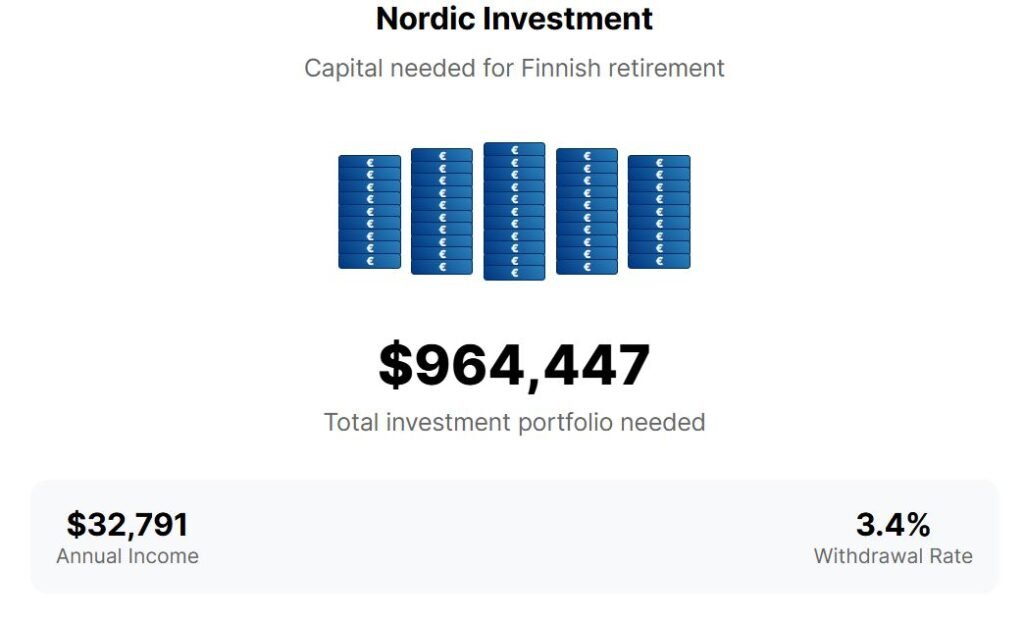This screenshot has height=621, width=1024.
Task: Click top bill of the rightmost stack
Action: (x=659, y=162)
